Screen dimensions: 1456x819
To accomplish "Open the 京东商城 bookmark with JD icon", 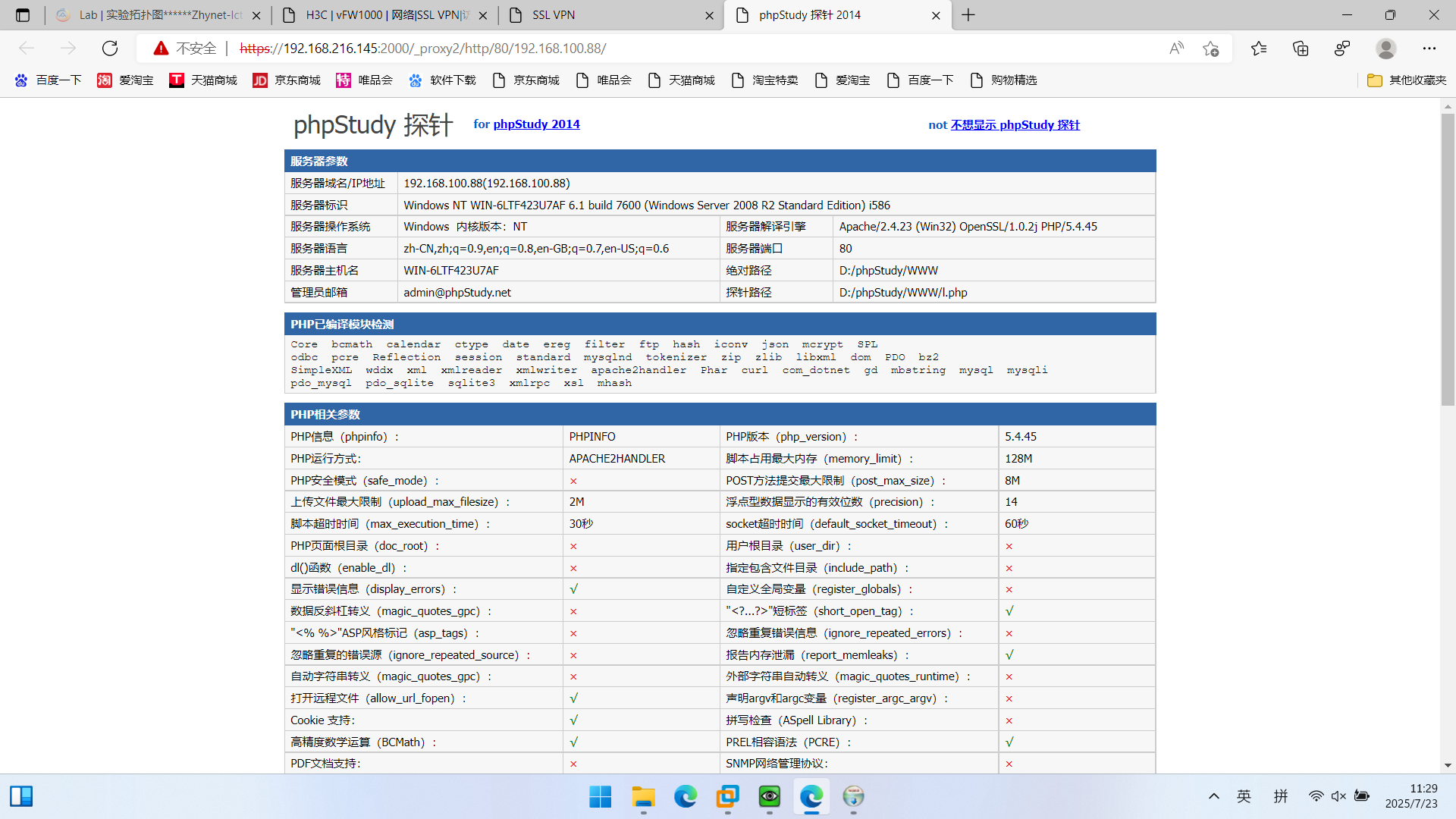I will click(x=287, y=80).
